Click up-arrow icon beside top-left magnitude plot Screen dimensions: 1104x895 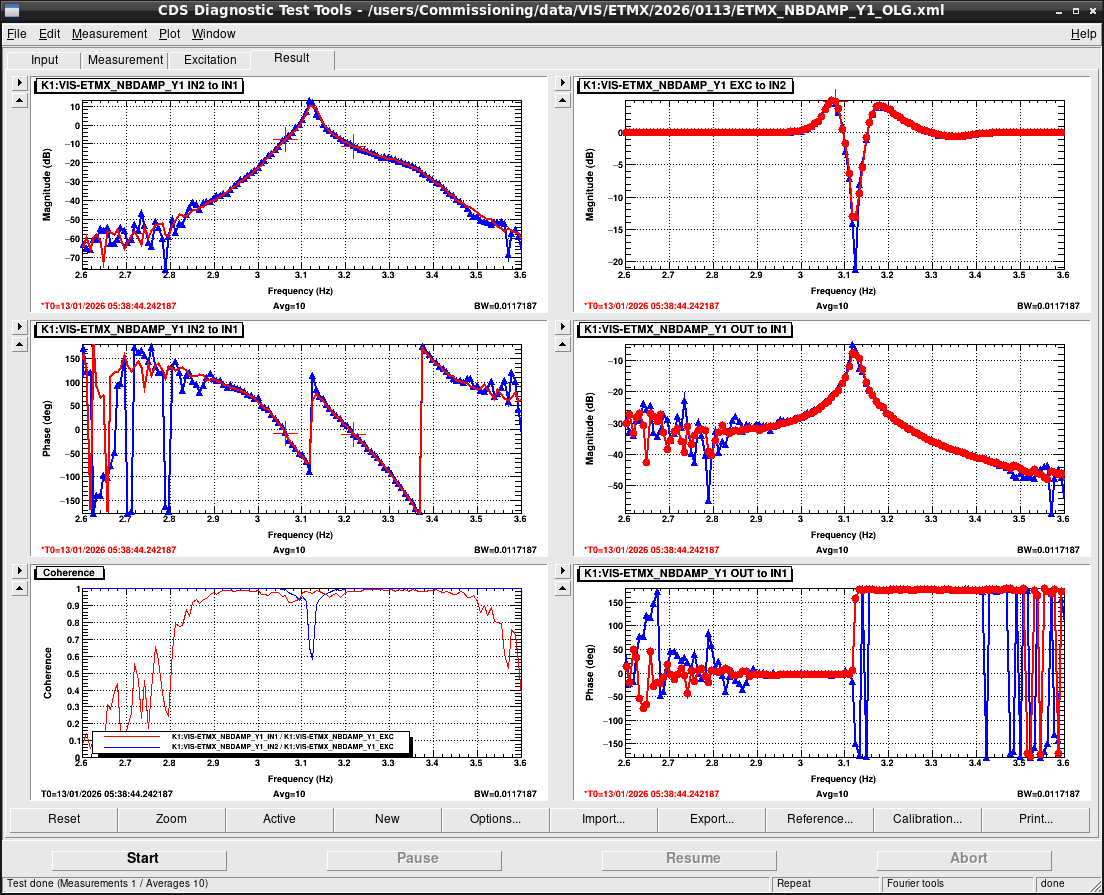(x=20, y=101)
